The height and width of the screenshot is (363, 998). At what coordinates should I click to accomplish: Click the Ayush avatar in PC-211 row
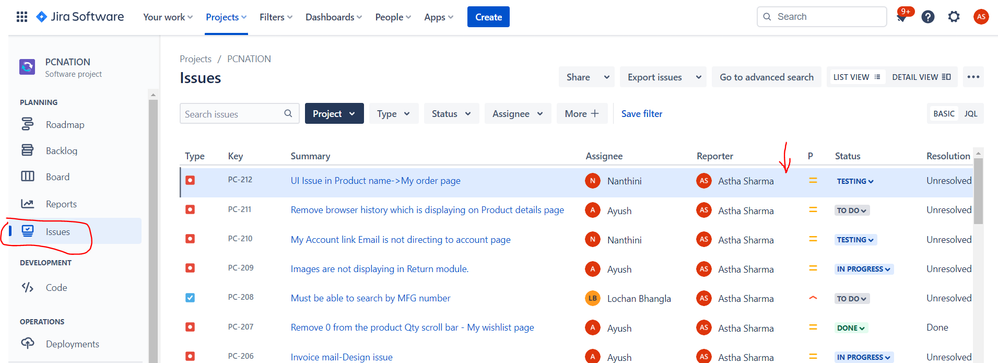[x=593, y=210]
